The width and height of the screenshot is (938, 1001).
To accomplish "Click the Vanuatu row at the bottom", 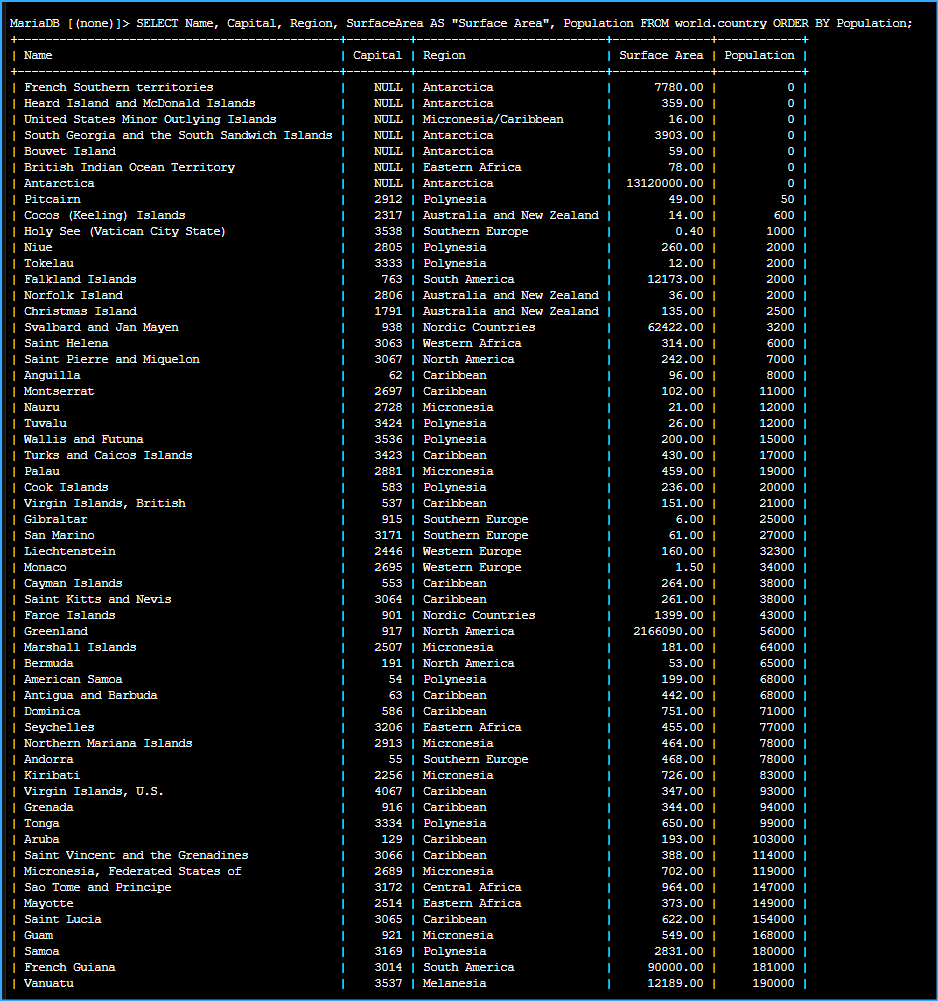I will (48, 983).
